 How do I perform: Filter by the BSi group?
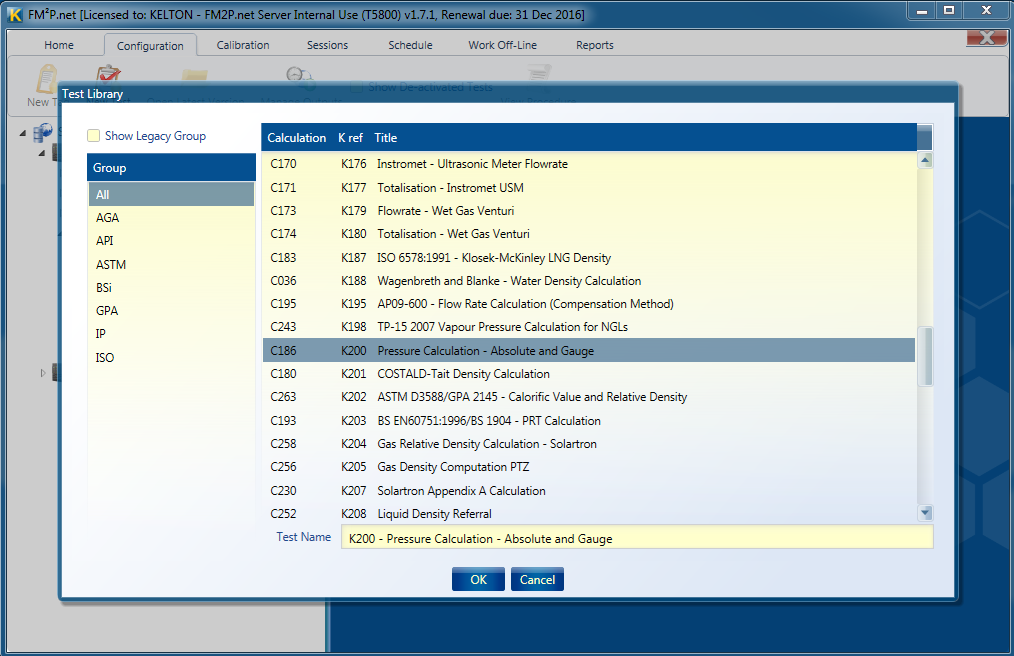click(171, 287)
